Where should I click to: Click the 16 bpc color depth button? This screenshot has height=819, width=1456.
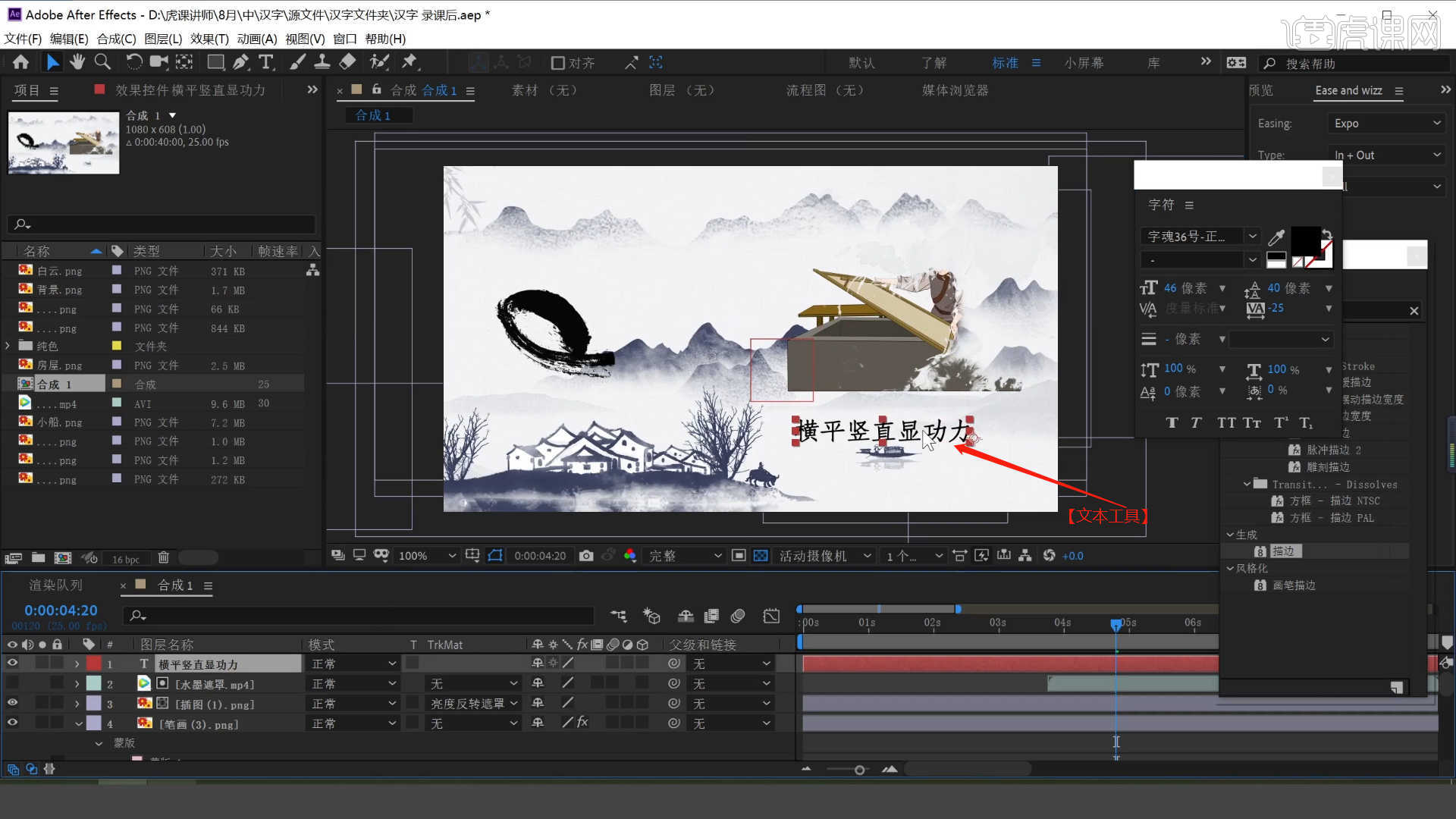click(x=126, y=560)
